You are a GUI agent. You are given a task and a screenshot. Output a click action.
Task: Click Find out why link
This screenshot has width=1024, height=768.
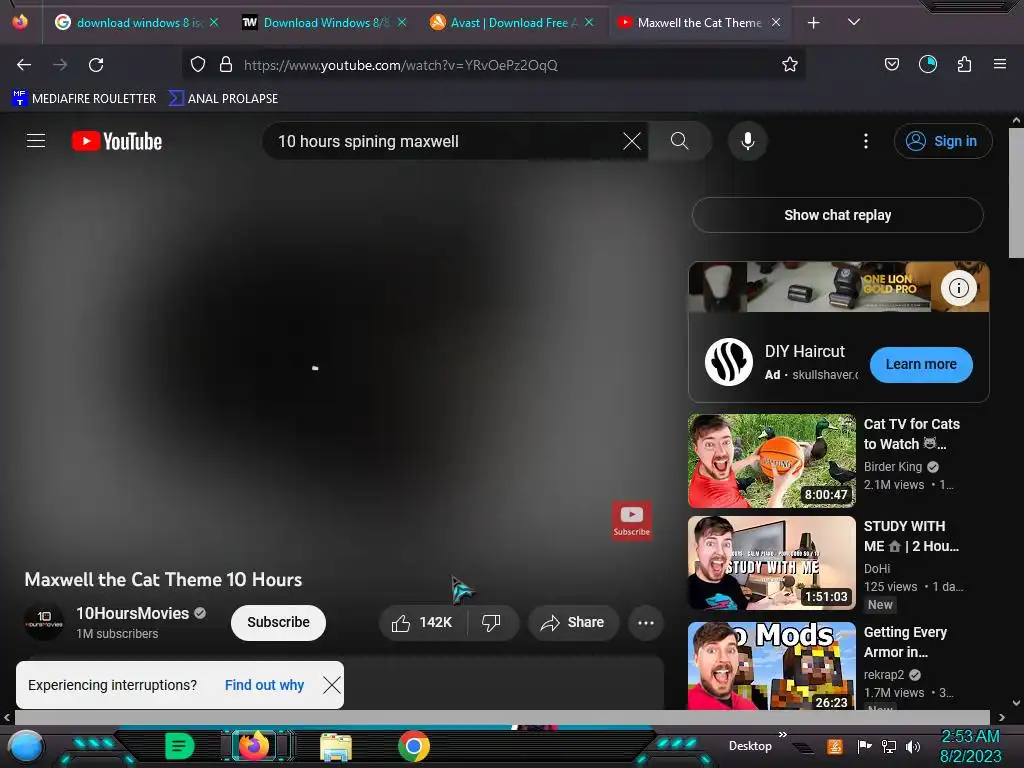coord(264,685)
